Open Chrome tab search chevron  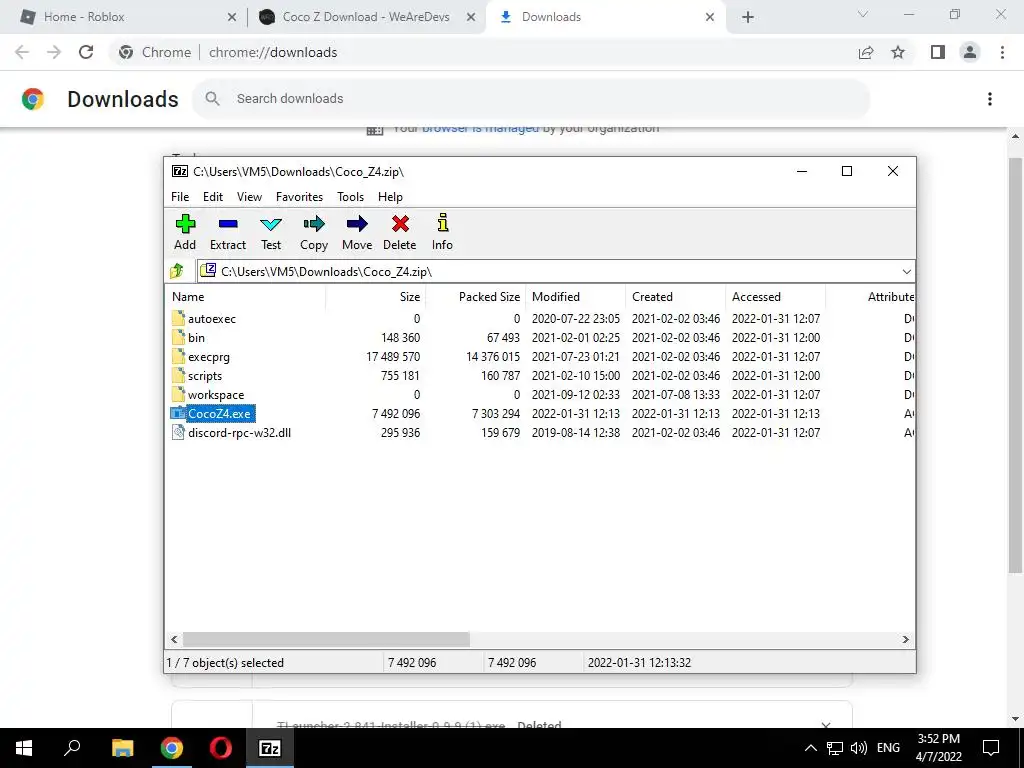(x=863, y=14)
